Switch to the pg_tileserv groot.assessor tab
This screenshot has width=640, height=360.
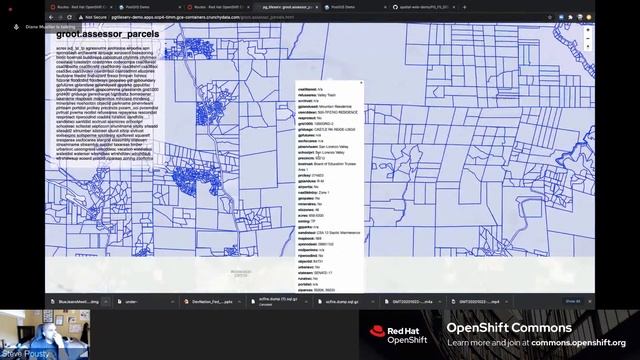(x=286, y=7)
